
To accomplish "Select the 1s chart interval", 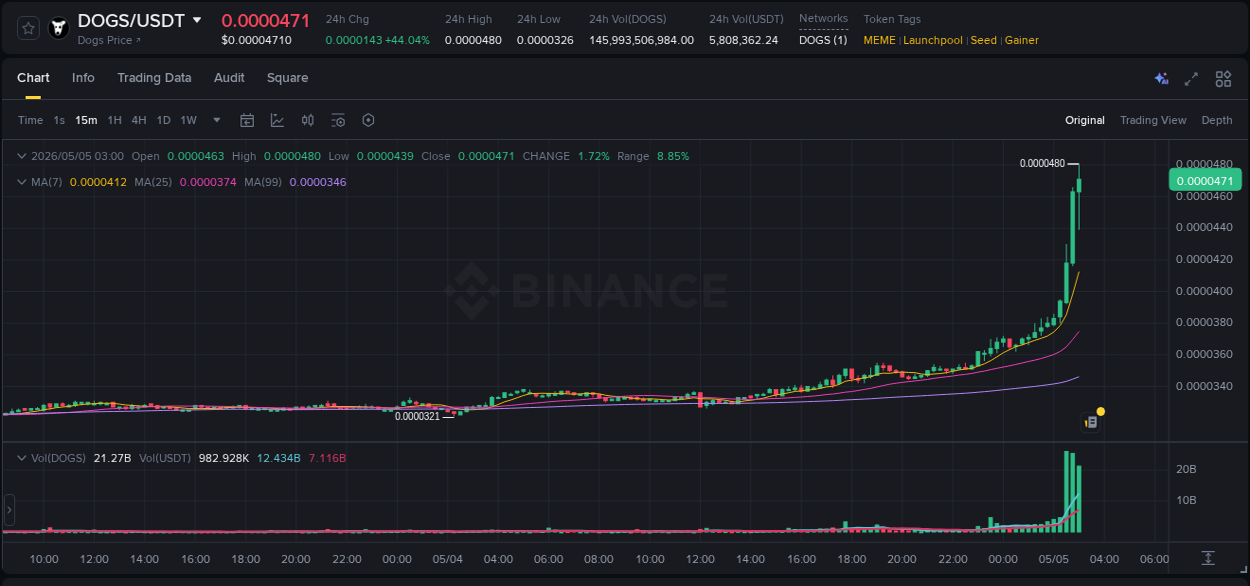I will [59, 120].
